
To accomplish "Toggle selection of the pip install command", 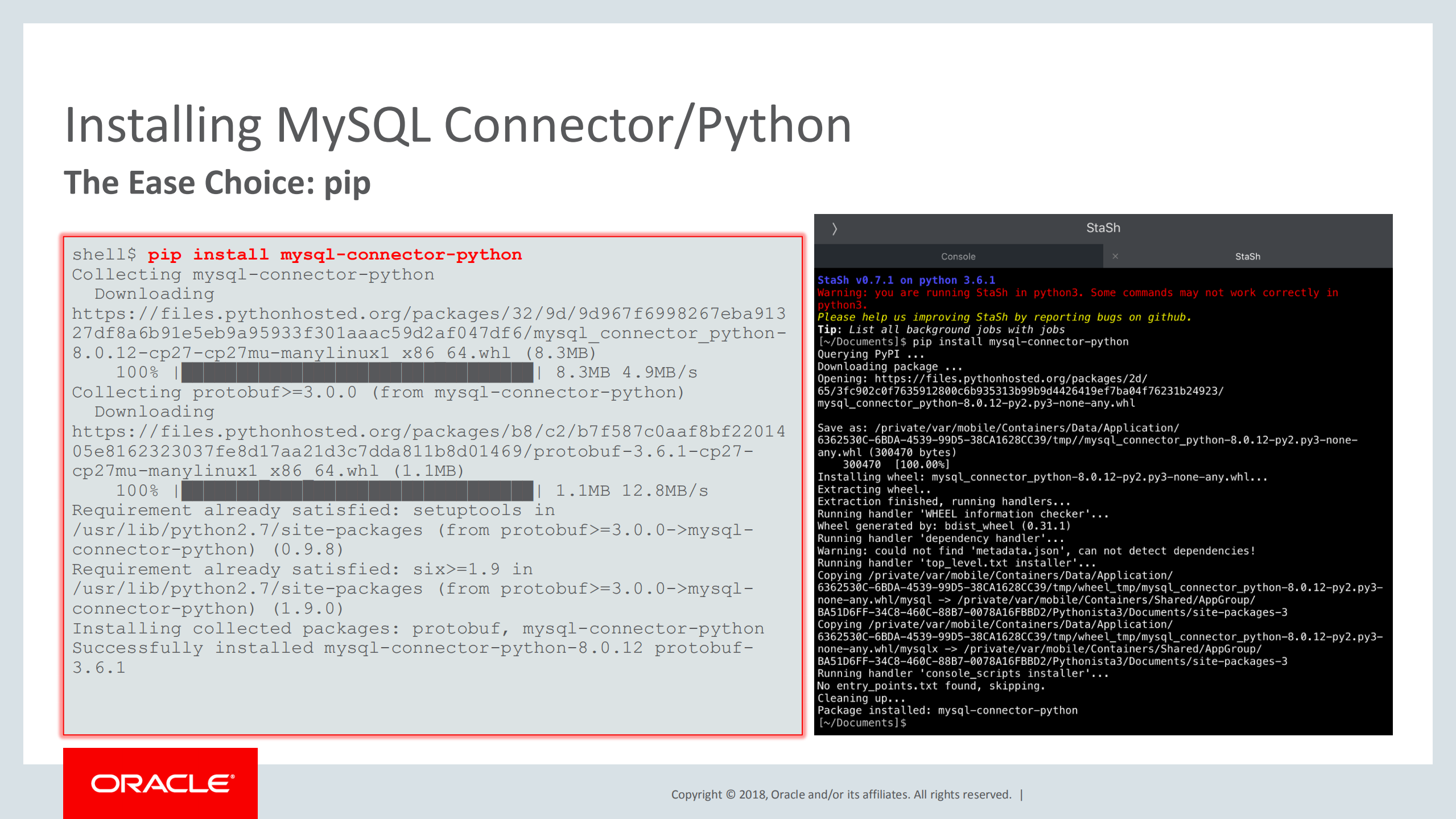I will [x=335, y=254].
